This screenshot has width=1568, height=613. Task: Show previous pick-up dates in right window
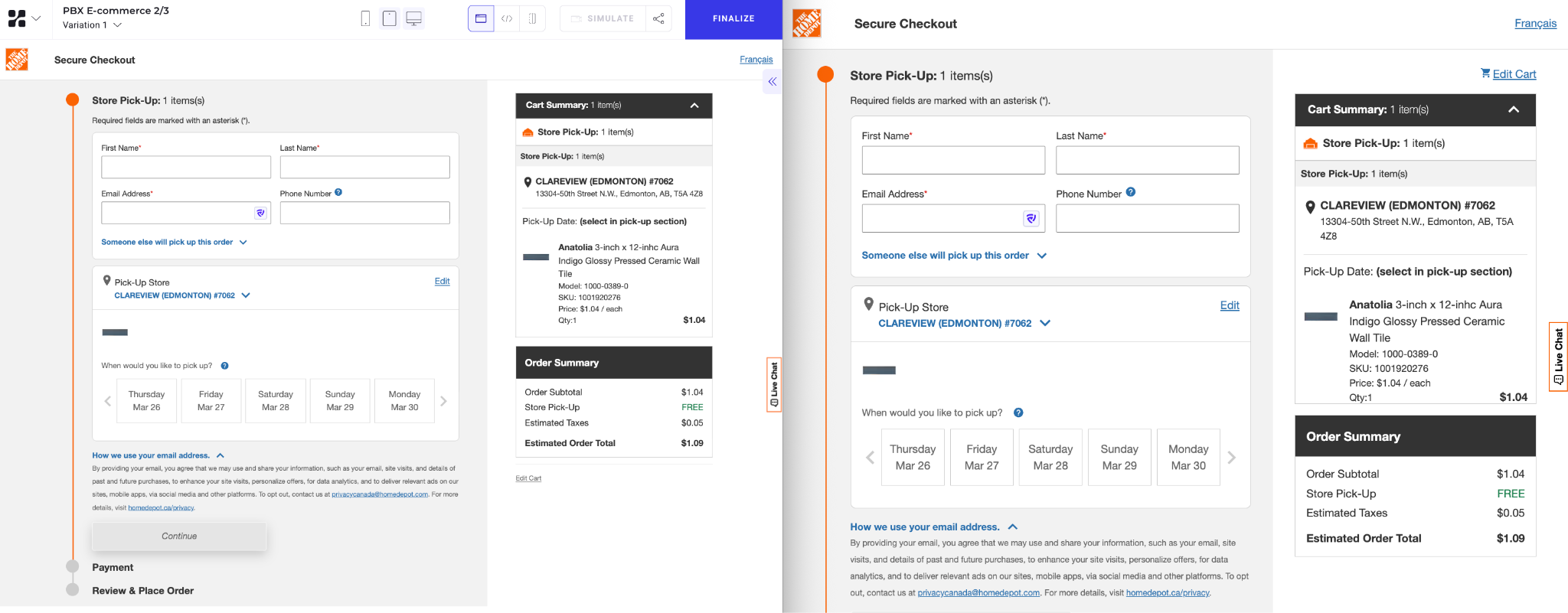click(x=870, y=458)
